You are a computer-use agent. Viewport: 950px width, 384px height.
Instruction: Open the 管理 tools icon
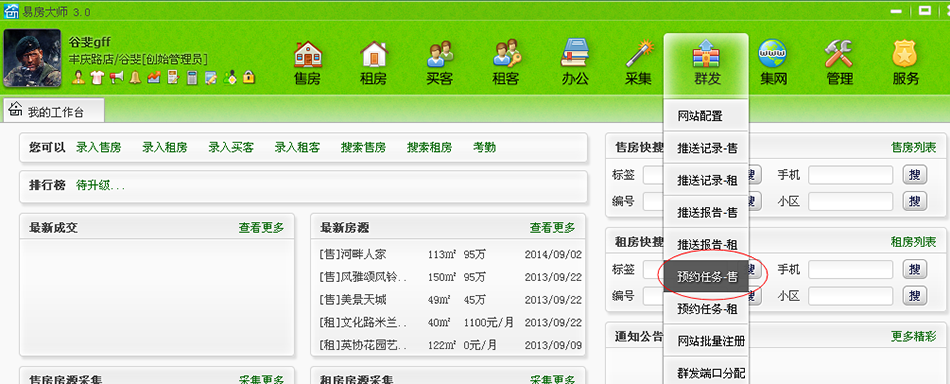pyautogui.click(x=839, y=62)
